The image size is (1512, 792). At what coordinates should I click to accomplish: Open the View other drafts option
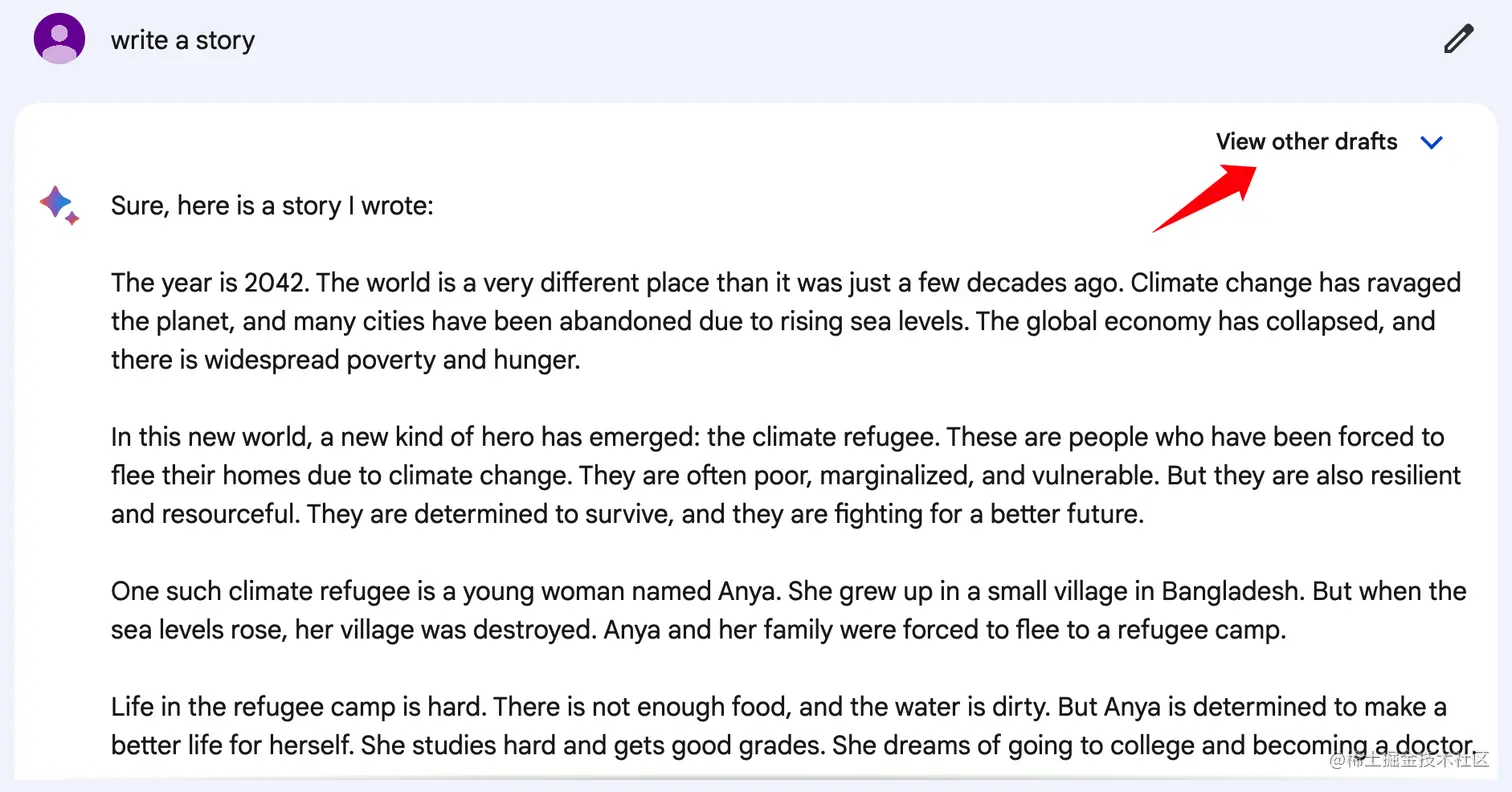[1306, 141]
